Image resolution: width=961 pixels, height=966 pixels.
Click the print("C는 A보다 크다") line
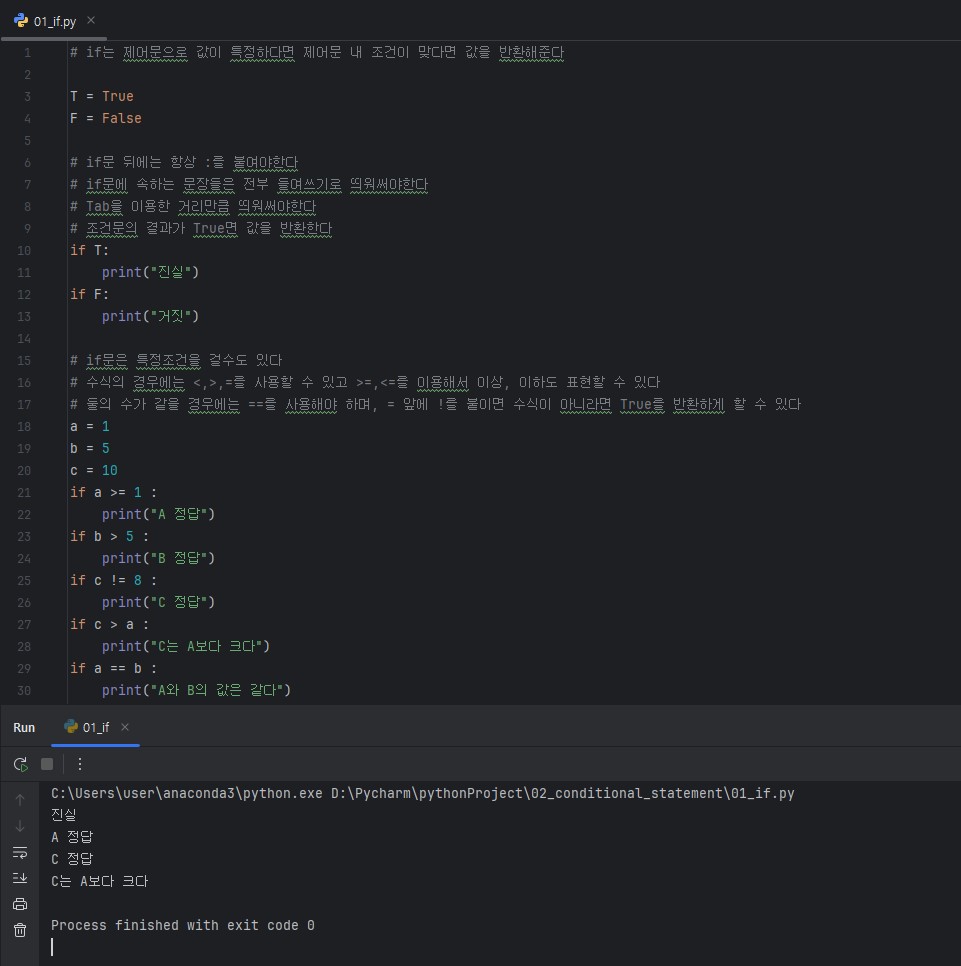[x=186, y=646]
